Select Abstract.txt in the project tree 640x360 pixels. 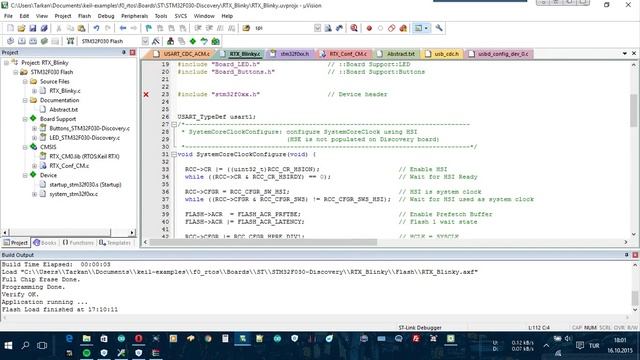click(x=63, y=110)
